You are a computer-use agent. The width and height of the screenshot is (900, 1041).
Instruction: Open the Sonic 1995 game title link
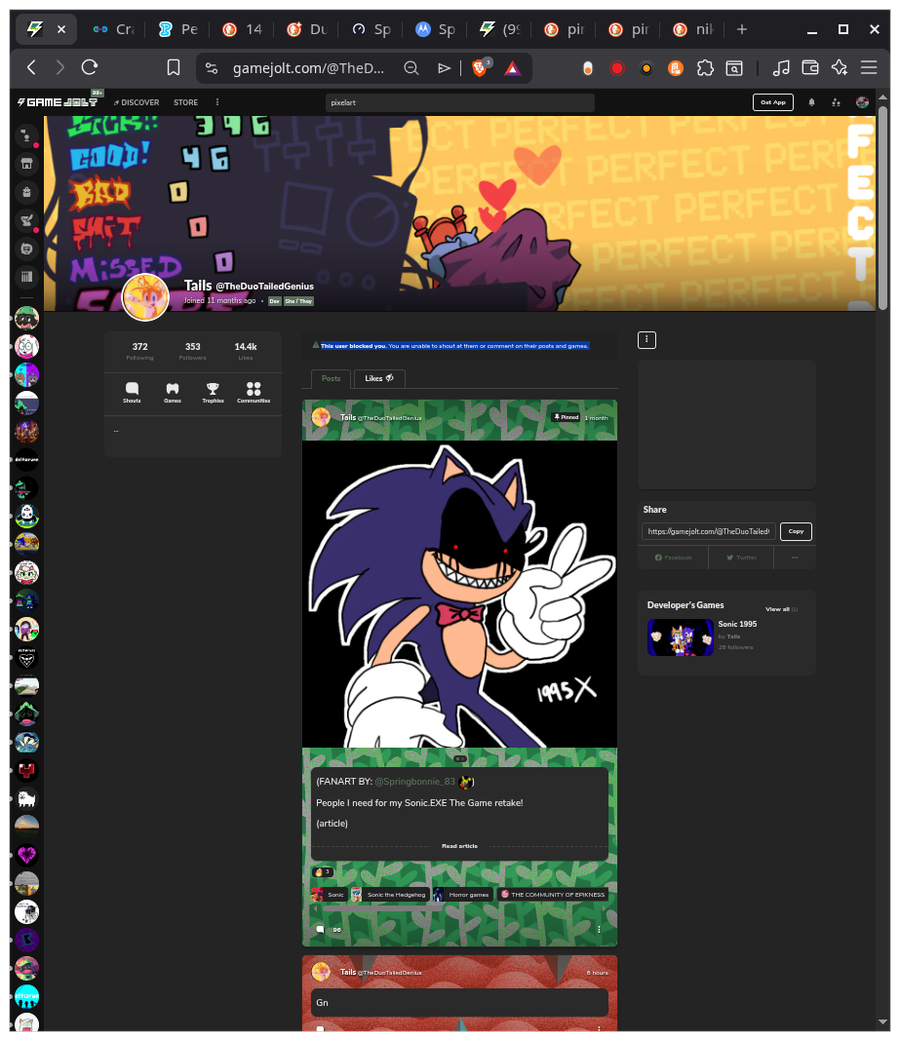coord(737,624)
